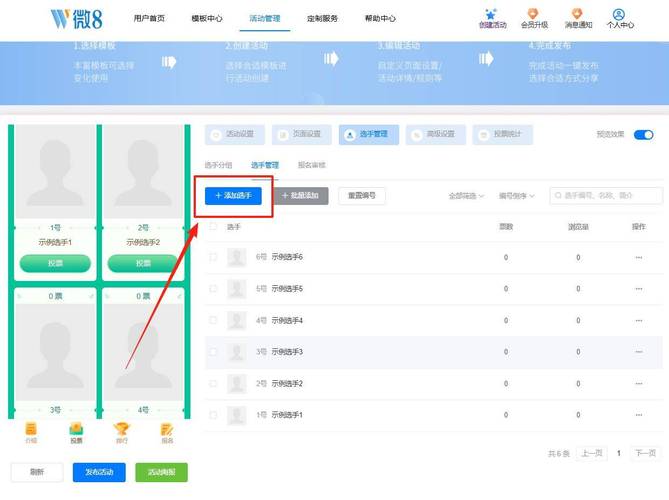Viewport: 669px width, 500px height.
Task: Open the more actions menu for 示例选手4
Action: click(638, 321)
